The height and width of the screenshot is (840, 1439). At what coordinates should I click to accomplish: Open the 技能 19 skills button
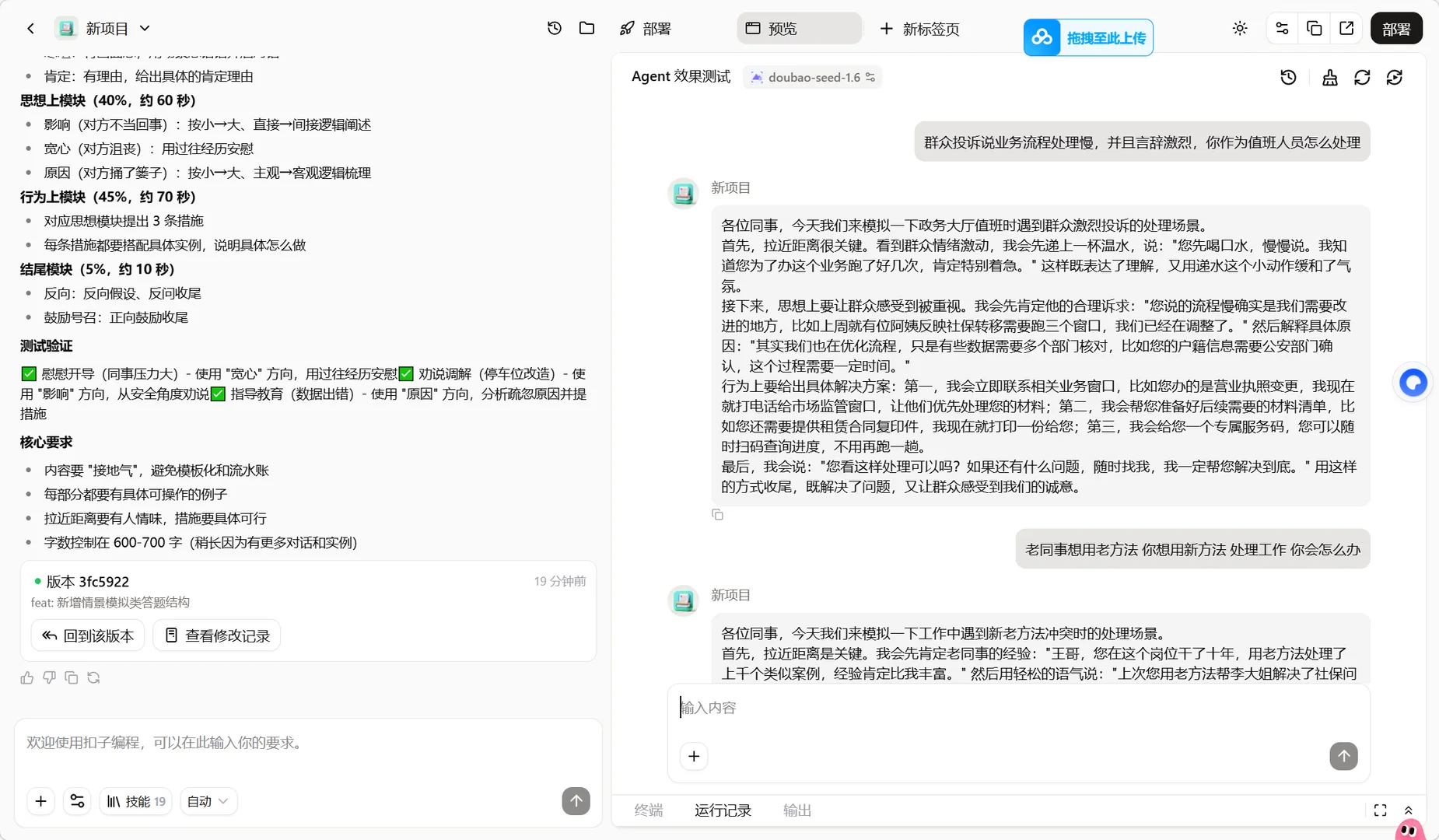[136, 801]
